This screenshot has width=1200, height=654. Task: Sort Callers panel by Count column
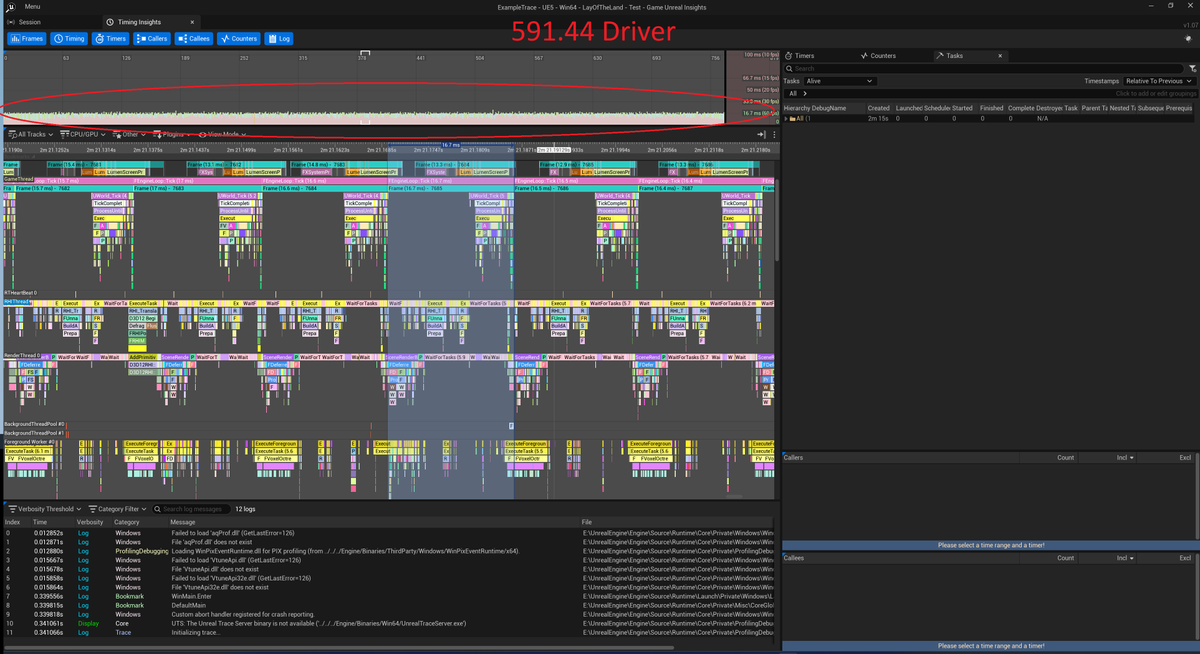1066,458
